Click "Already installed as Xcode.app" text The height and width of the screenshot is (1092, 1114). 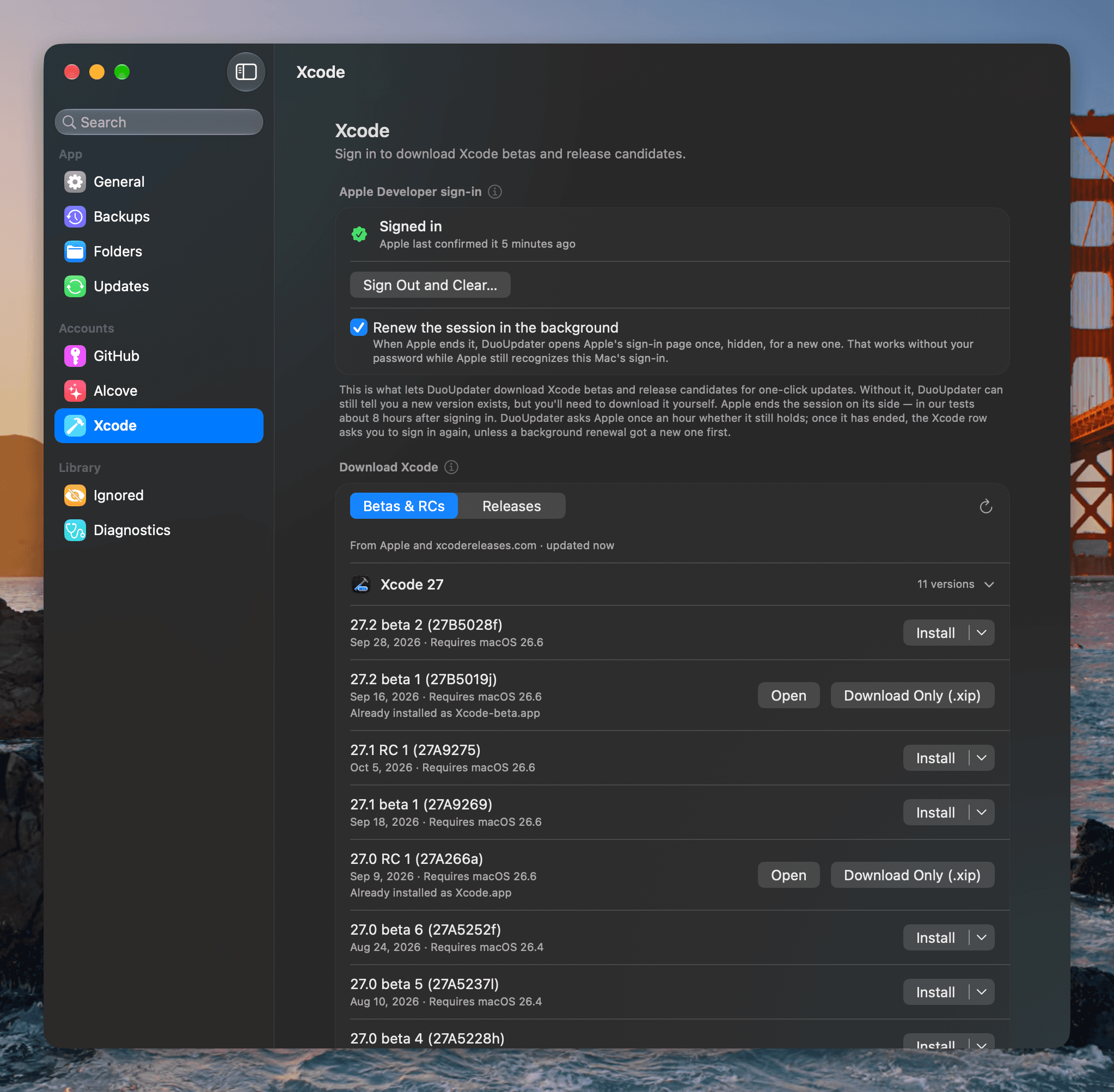click(x=431, y=892)
